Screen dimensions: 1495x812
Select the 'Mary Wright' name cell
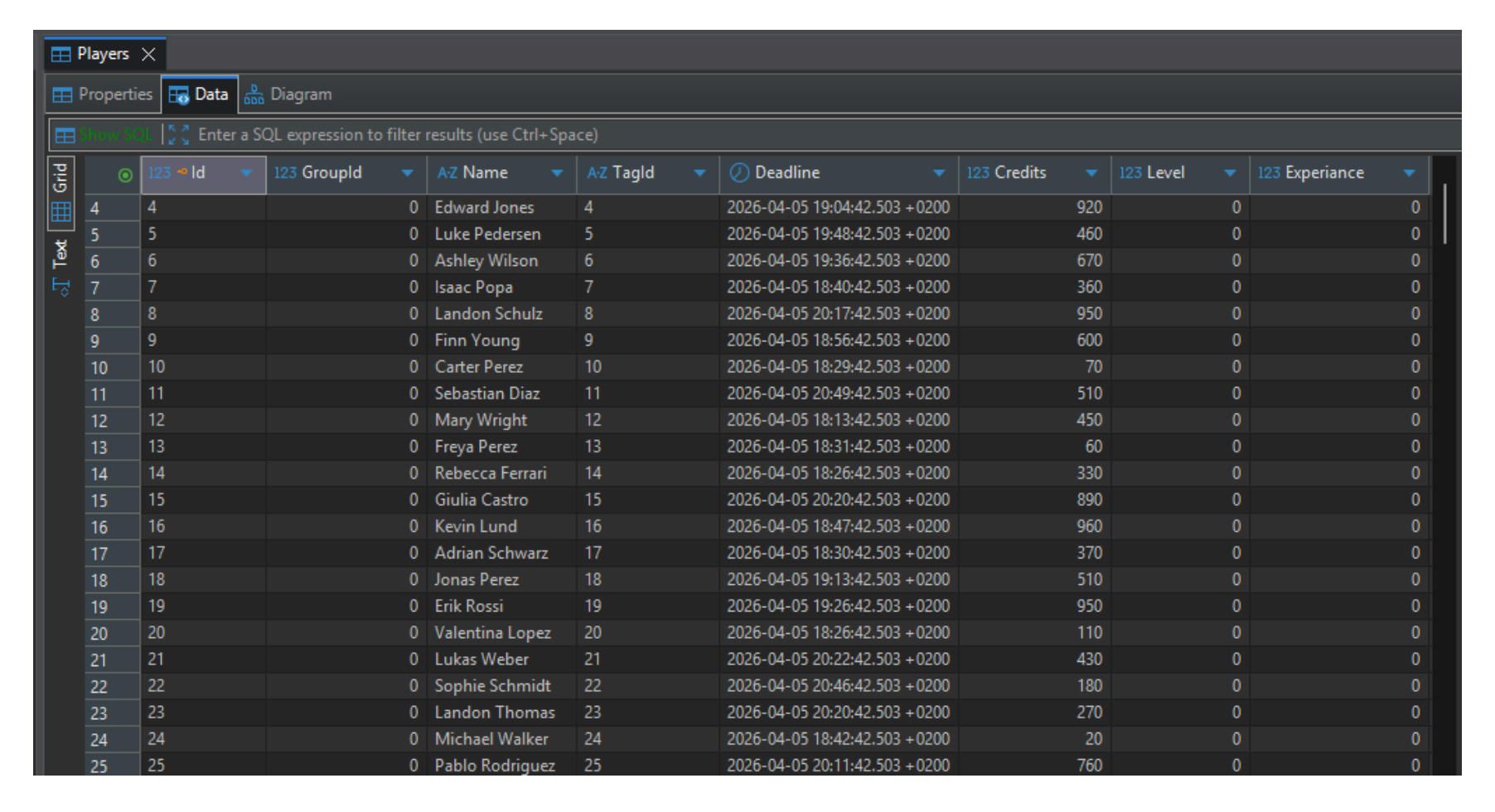[x=502, y=420]
